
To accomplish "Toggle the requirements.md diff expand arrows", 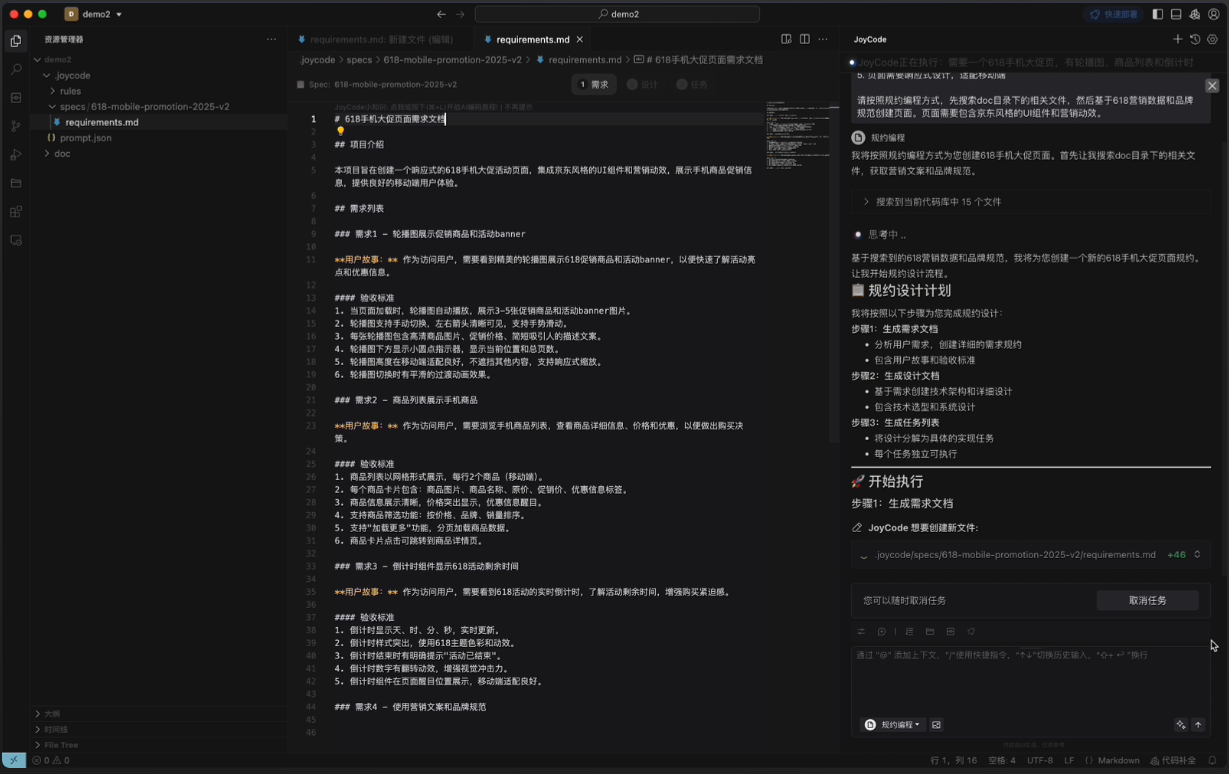I will click(x=1197, y=554).
